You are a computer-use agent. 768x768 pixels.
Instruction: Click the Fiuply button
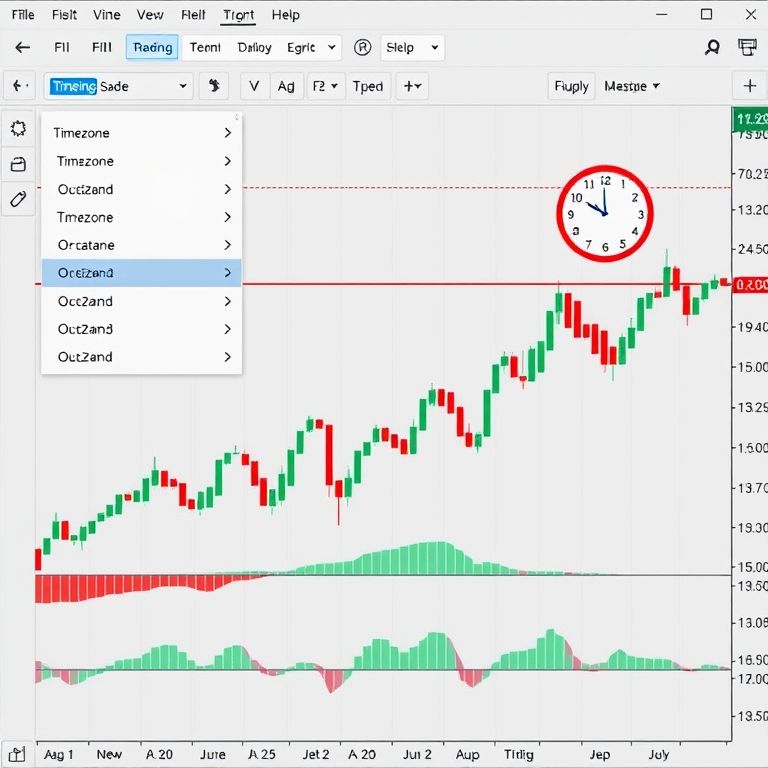pyautogui.click(x=571, y=86)
